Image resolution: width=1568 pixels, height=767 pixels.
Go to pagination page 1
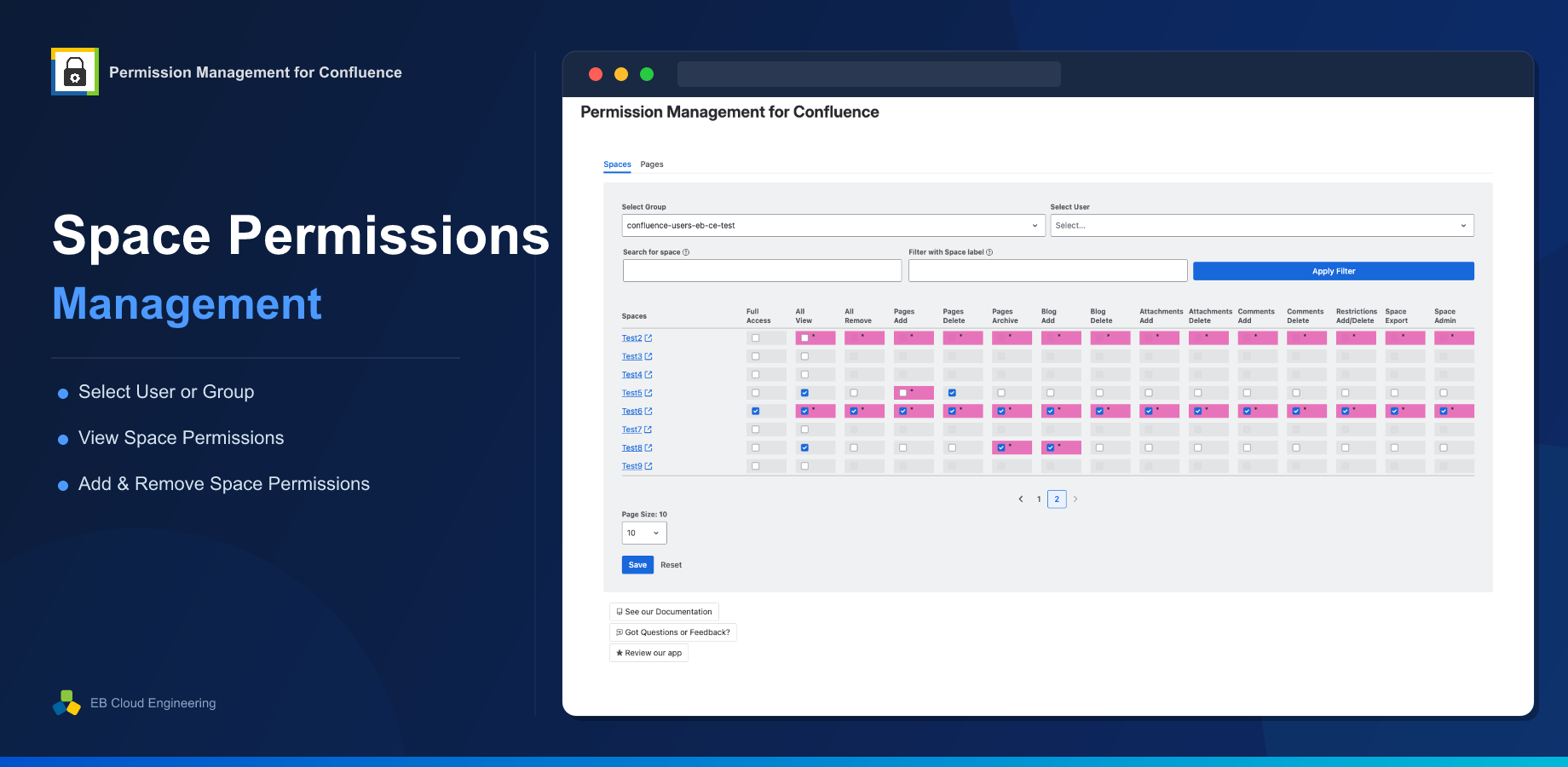point(1039,499)
